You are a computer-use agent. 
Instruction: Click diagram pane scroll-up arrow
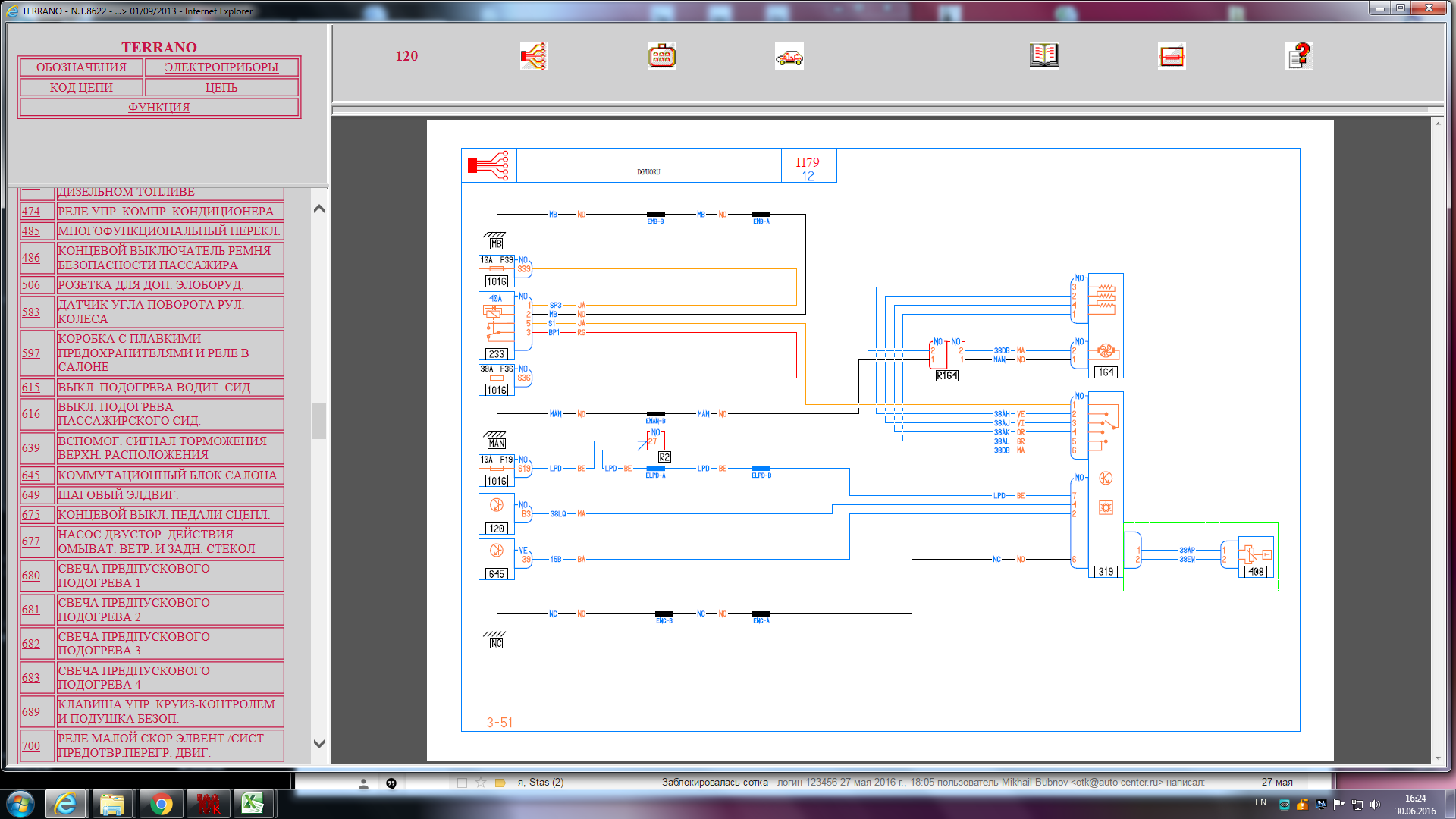(x=1438, y=124)
